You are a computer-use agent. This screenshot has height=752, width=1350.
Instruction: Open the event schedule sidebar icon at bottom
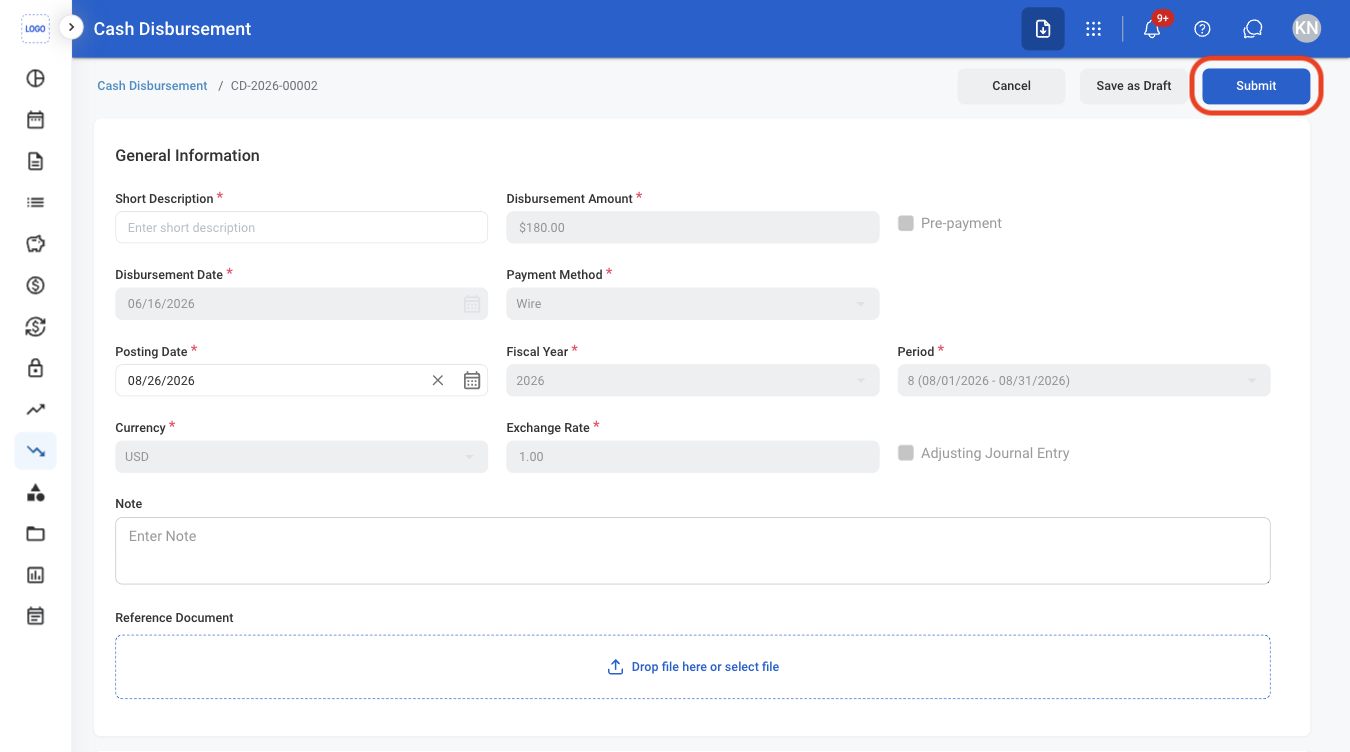coord(35,616)
